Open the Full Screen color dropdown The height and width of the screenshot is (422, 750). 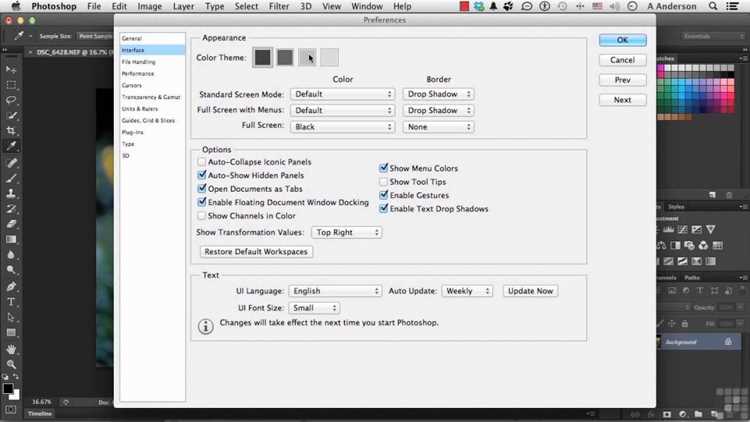click(x=342, y=127)
